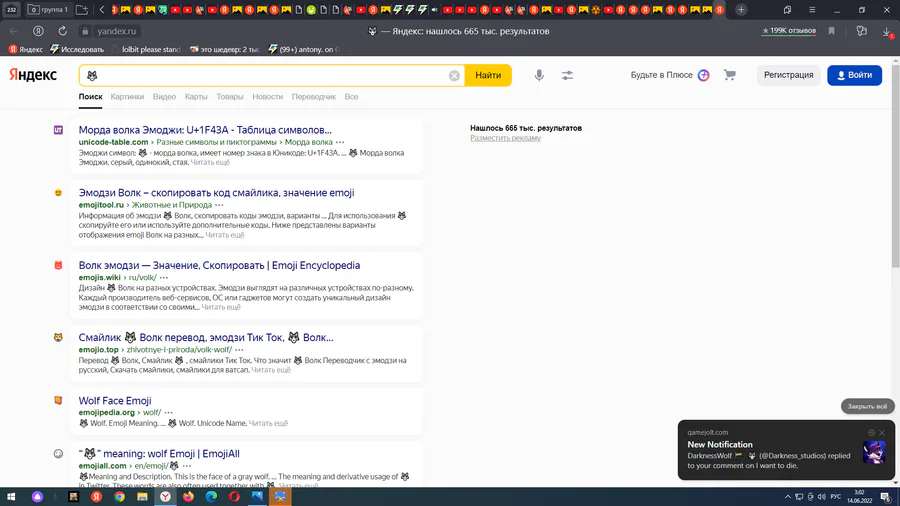Open result 'Морда волка Эмодзи: U+1F43A'

click(x=205, y=130)
